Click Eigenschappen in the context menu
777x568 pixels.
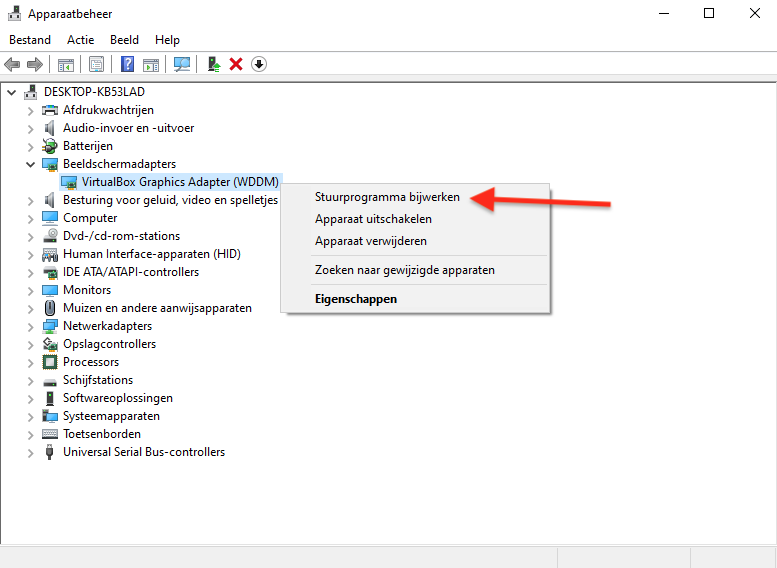point(355,299)
